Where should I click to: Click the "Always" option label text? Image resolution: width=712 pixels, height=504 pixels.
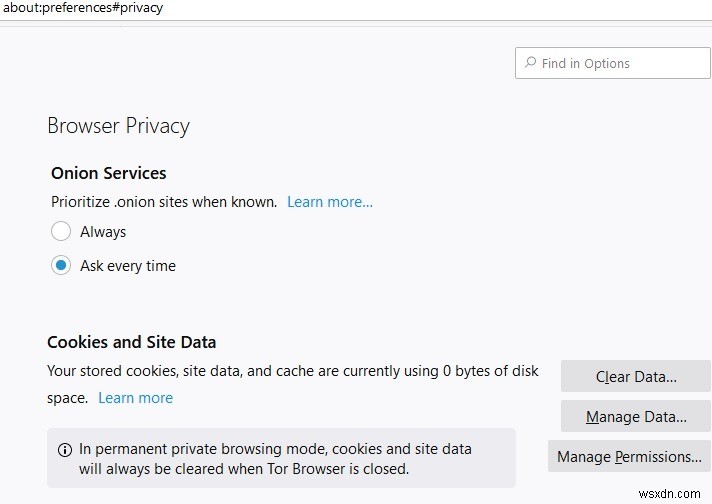tap(103, 232)
